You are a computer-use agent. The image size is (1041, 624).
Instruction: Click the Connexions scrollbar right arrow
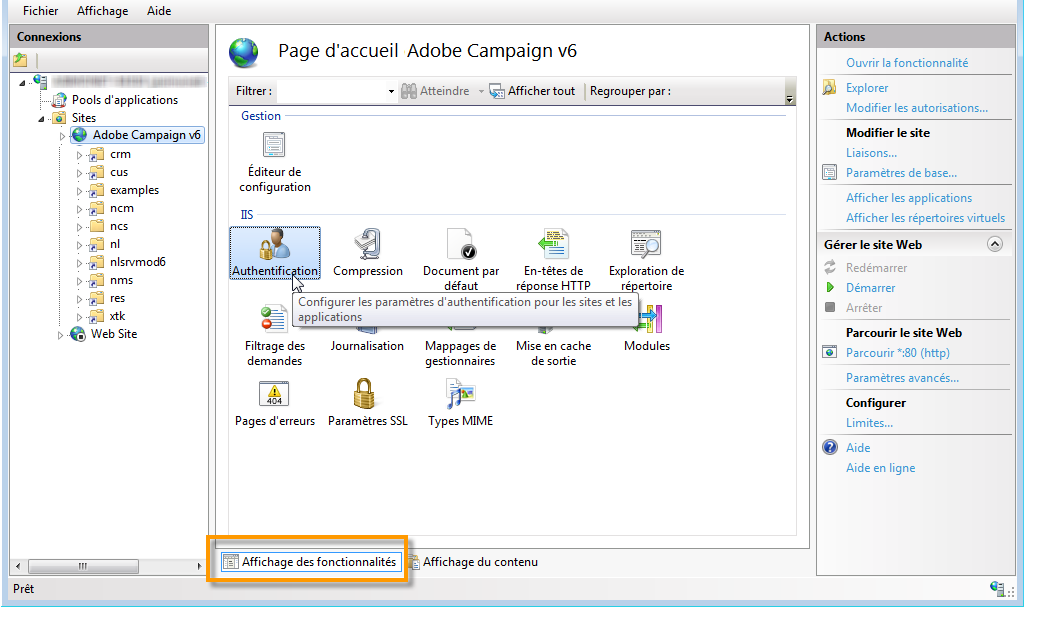coord(199,566)
